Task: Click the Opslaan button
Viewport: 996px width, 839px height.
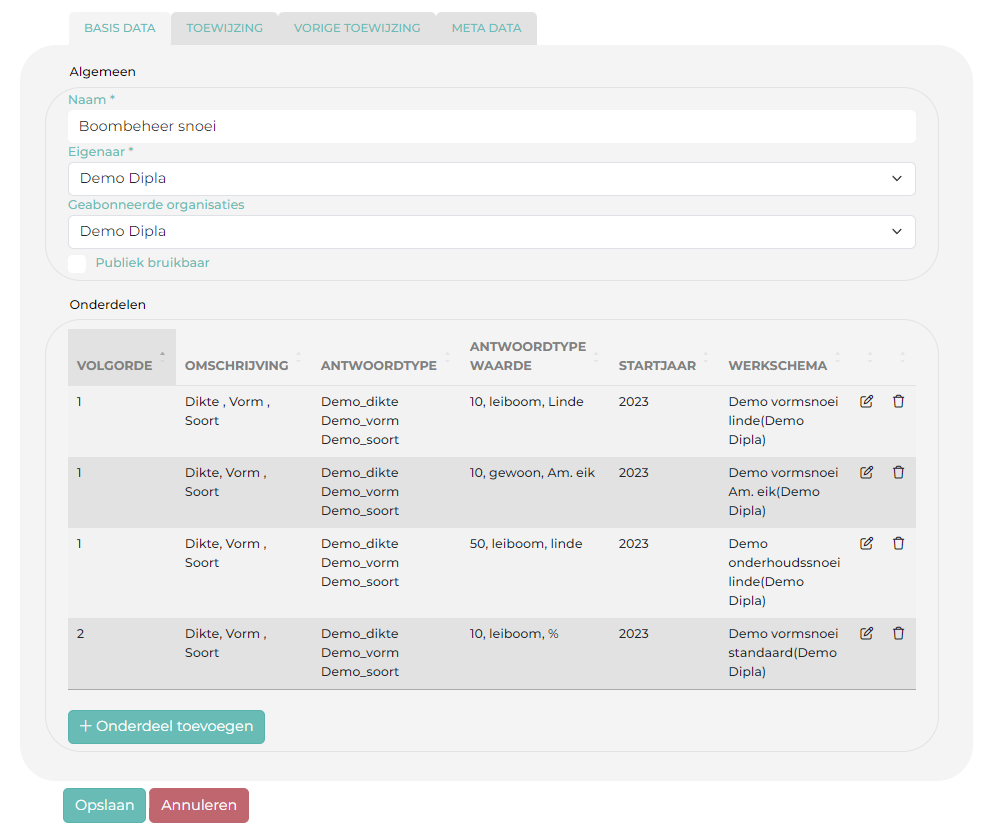Action: (x=104, y=806)
